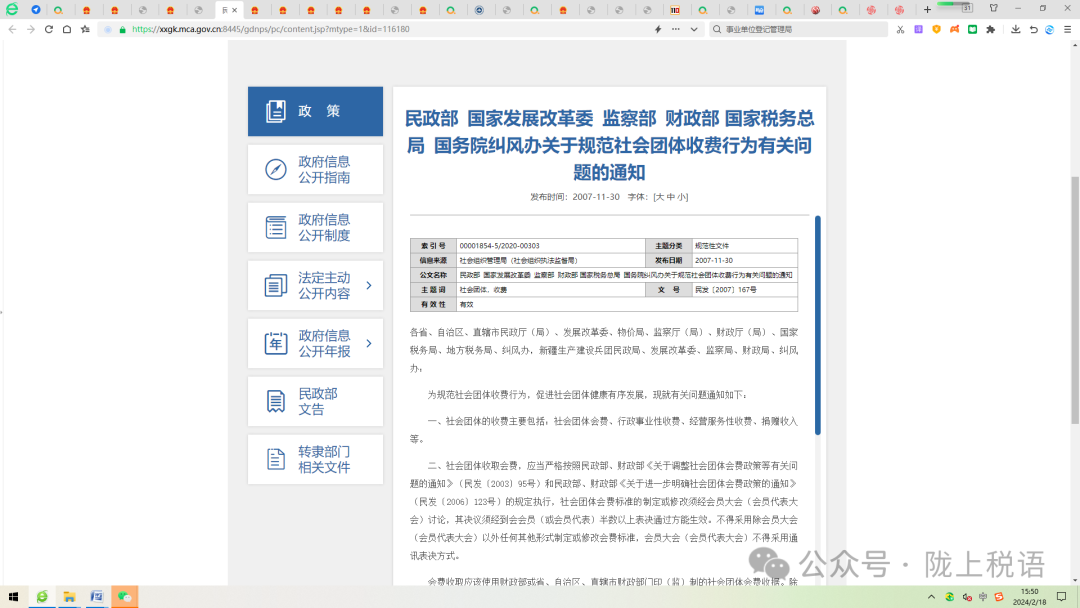This screenshot has width=1080, height=608.
Task: Click the green square extension icon
Action: coord(973,30)
